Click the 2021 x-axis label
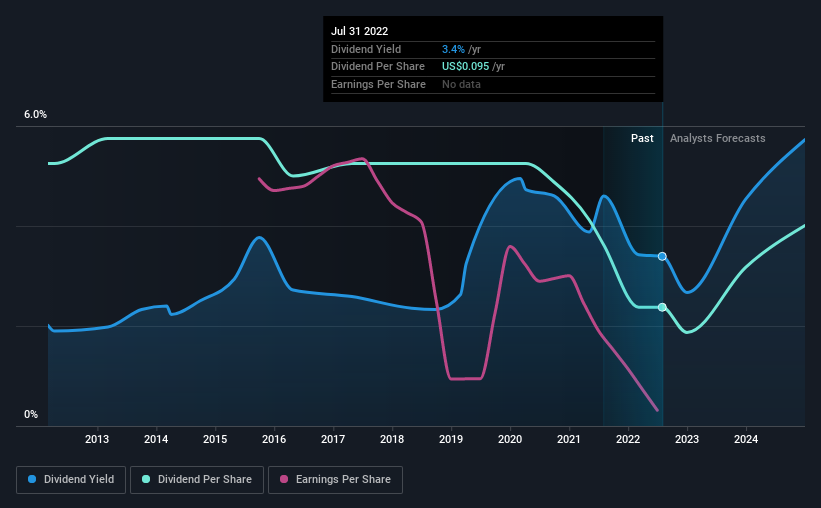The image size is (821, 508). click(569, 439)
